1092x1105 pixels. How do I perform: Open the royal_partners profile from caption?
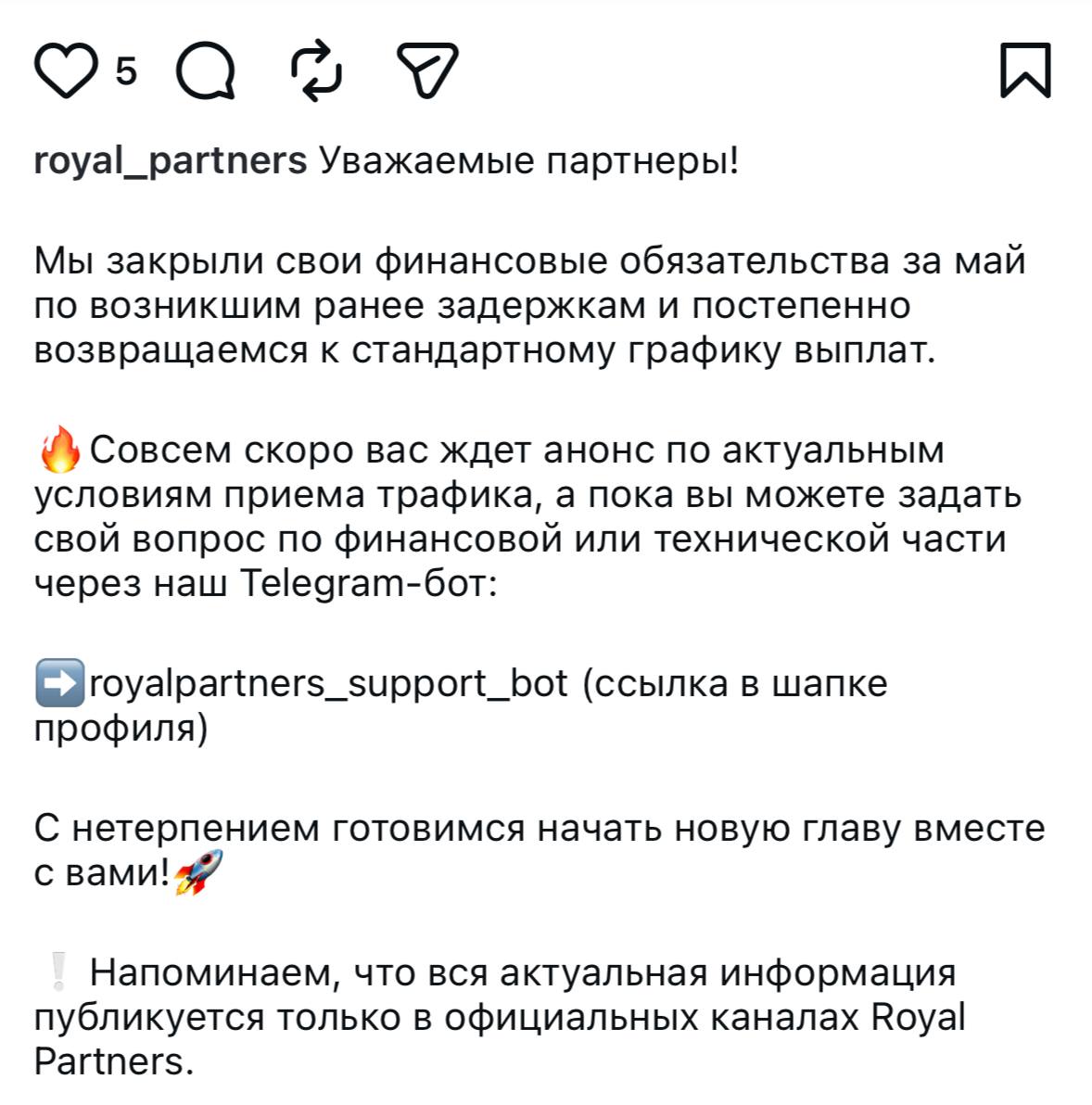click(171, 161)
